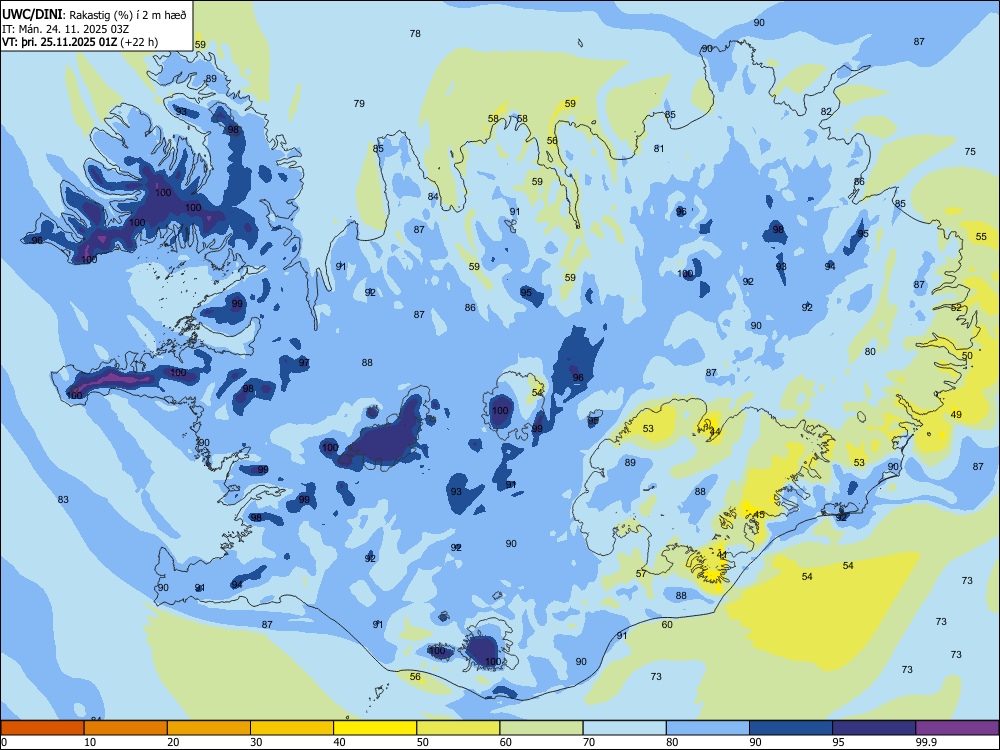Click the dark orange 0–10 legend swatch
Image resolution: width=1000 pixels, height=750 pixels.
[42, 728]
